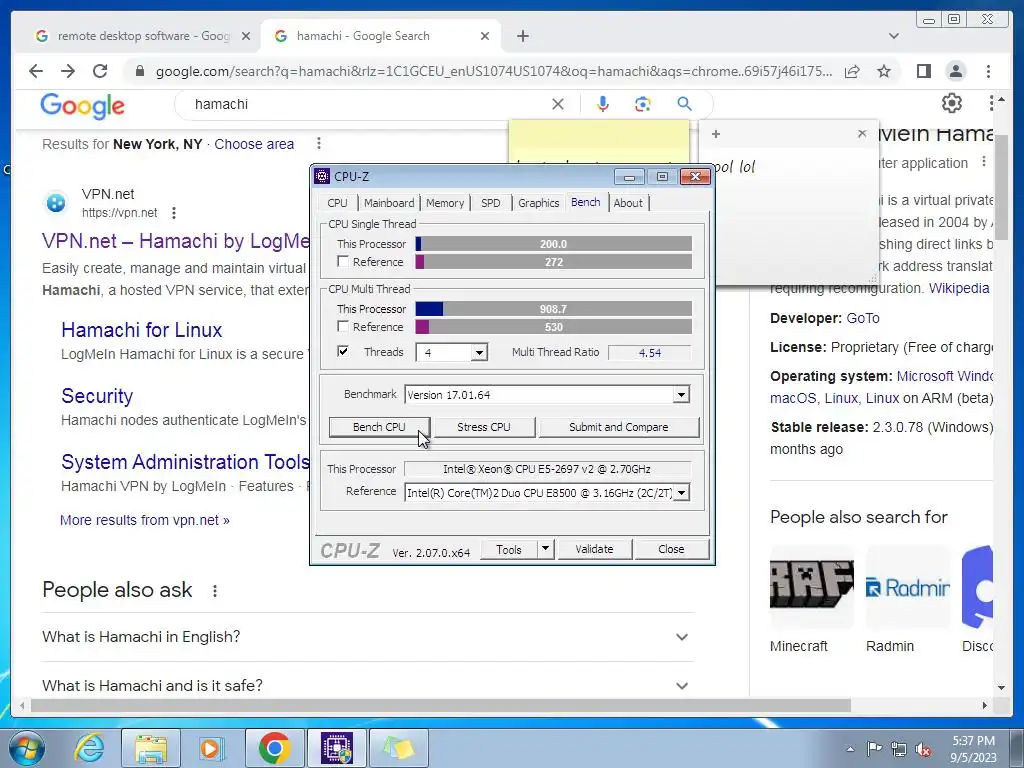Open the Hamachi for Linux link
This screenshot has height=768, width=1024.
pyautogui.click(x=142, y=330)
